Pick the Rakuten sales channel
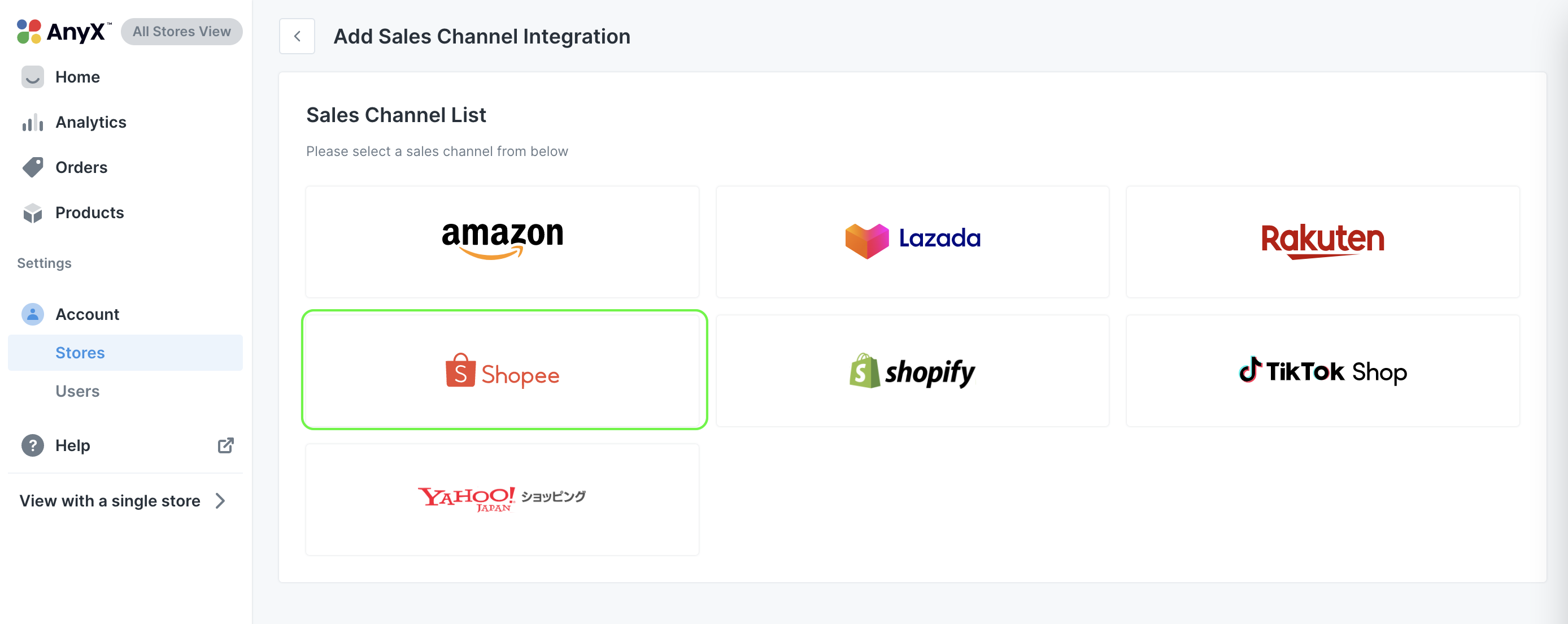Screen dimensions: 1568x624 [1322, 242]
